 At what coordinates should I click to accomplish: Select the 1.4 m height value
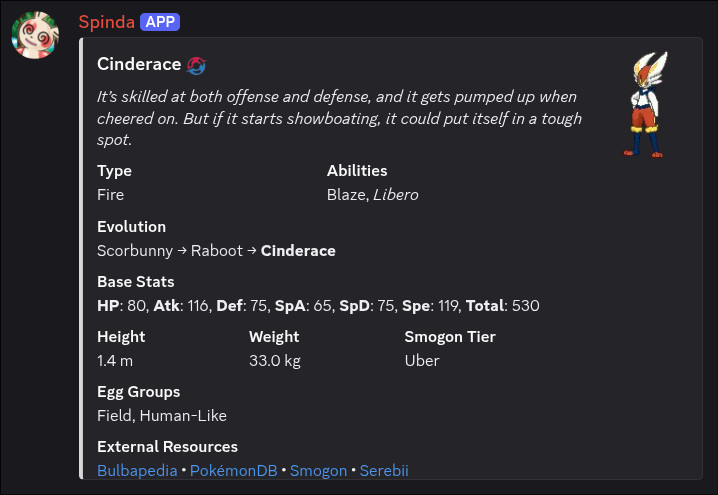[x=115, y=361]
